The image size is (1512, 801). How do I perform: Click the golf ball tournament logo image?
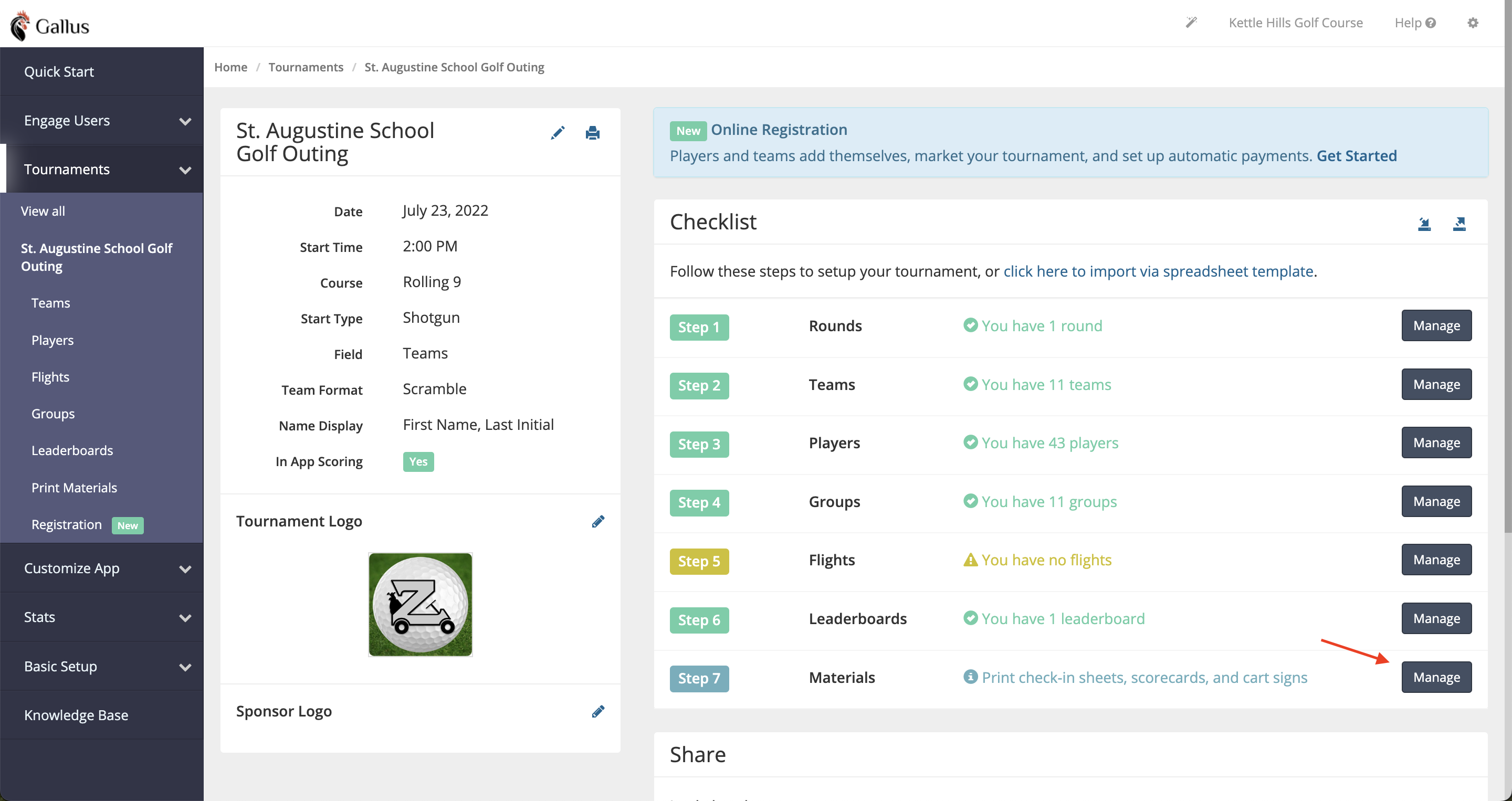click(x=420, y=604)
